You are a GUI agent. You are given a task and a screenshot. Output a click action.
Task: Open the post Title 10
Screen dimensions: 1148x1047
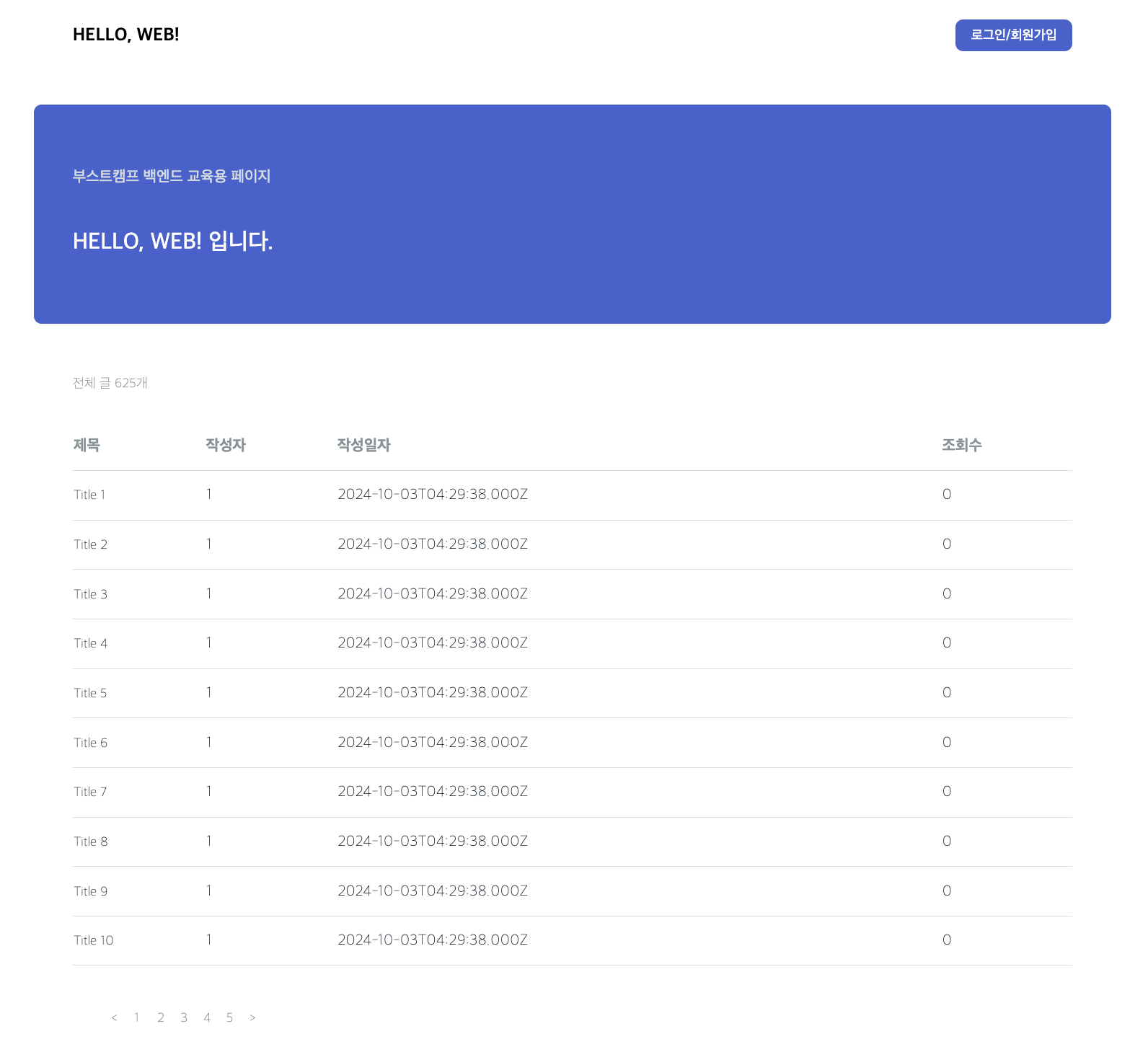94,940
